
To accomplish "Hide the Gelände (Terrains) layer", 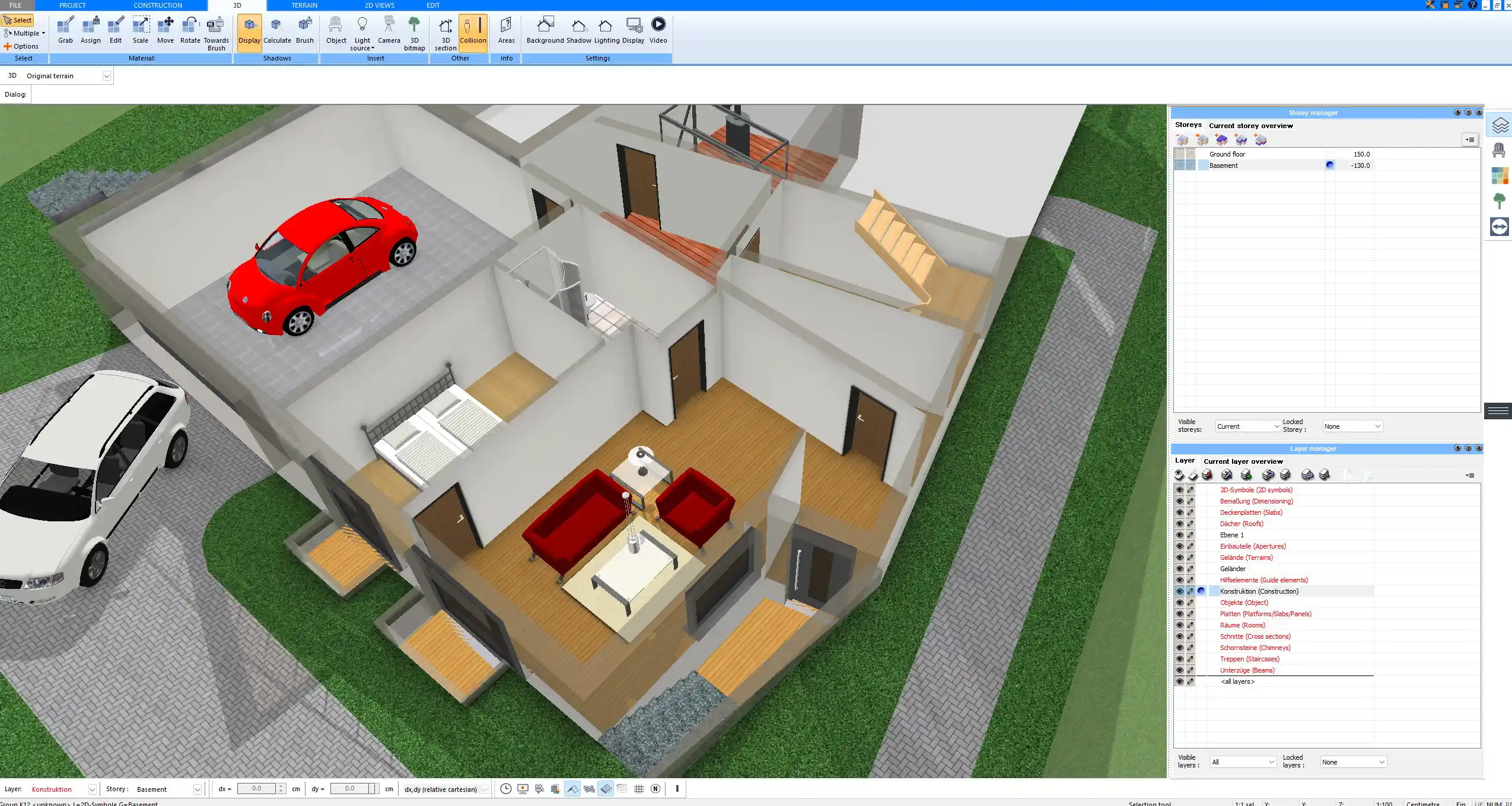I will pos(1179,557).
